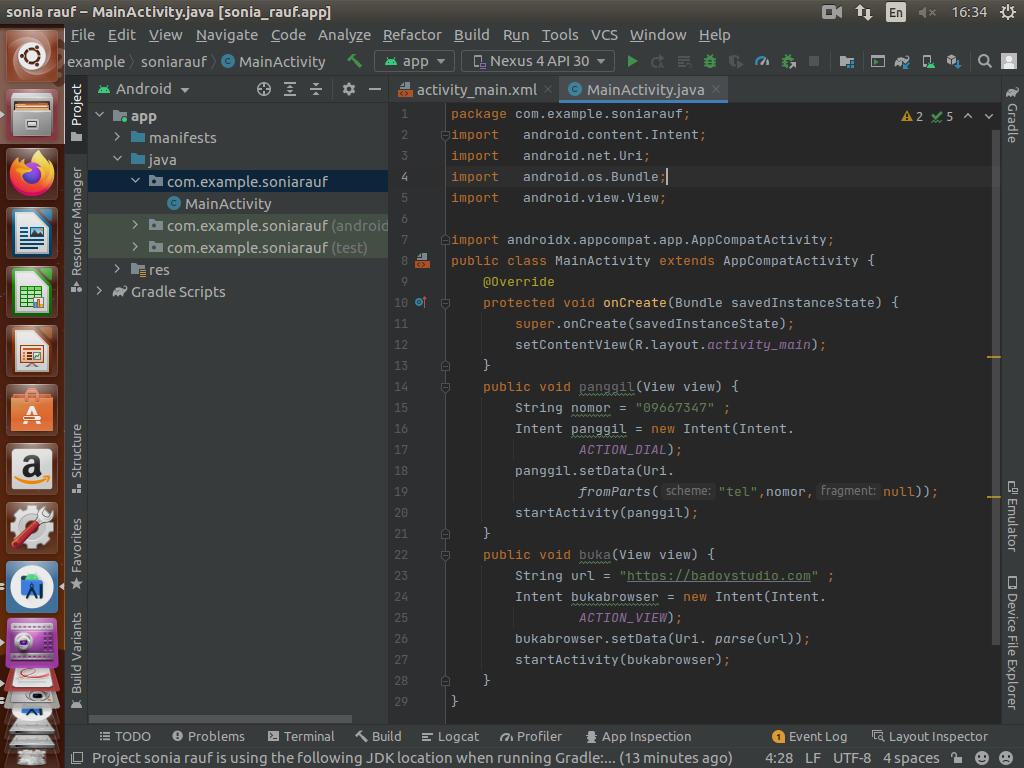Open project panel settings gear
Screen dimensions: 1024x768
tap(348, 89)
